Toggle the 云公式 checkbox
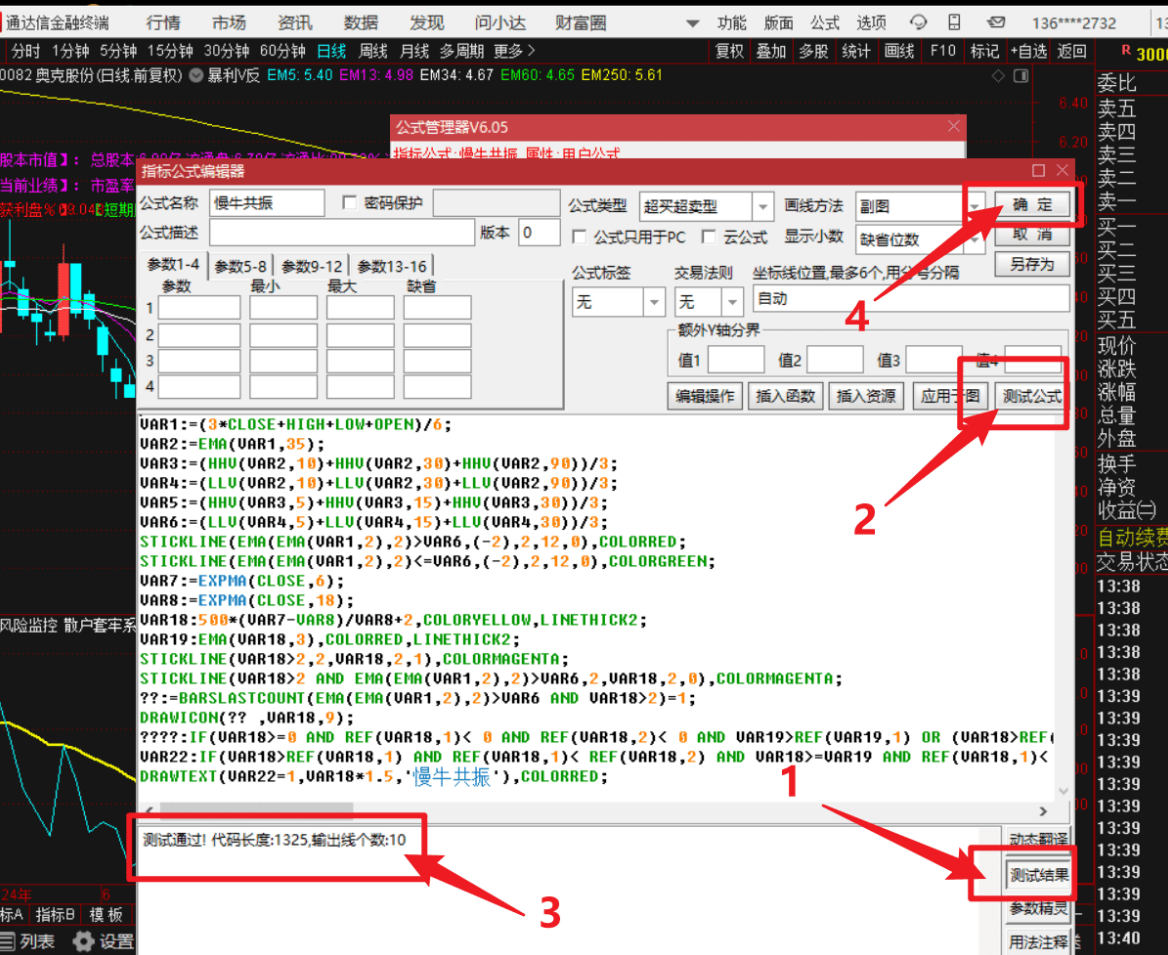This screenshot has height=955, width=1168. click(708, 237)
